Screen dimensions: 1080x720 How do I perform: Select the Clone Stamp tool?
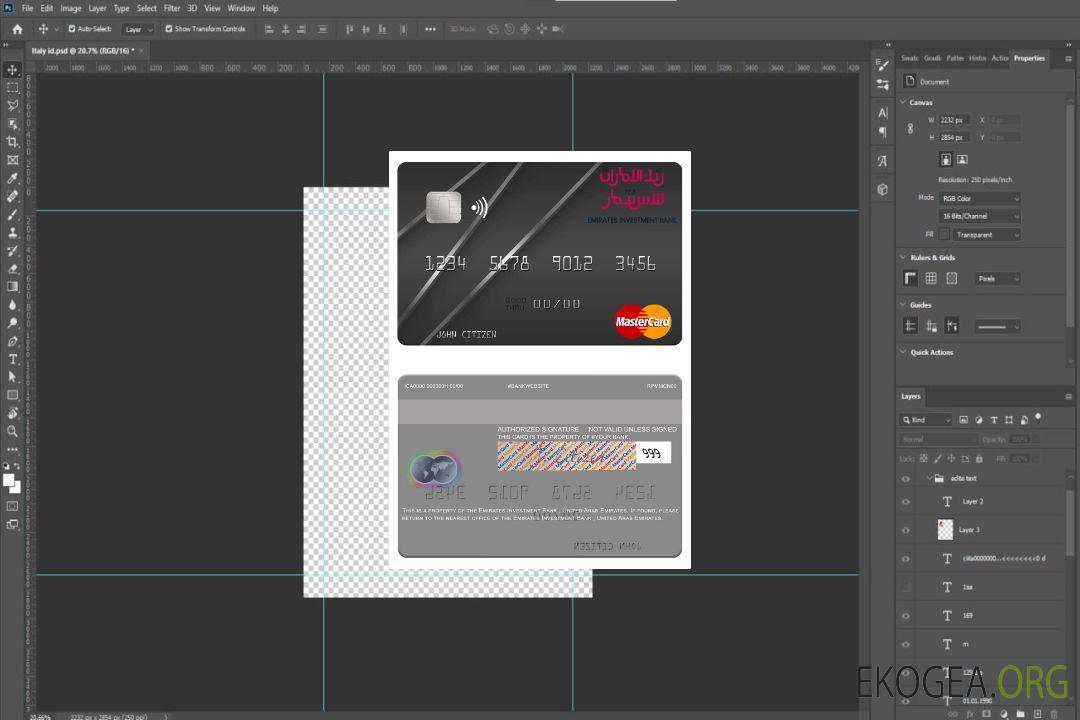[12, 232]
